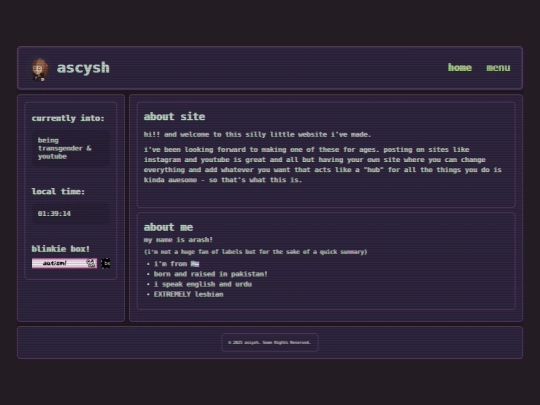
Task: Click the autism blinkie banner
Action: coord(64,263)
